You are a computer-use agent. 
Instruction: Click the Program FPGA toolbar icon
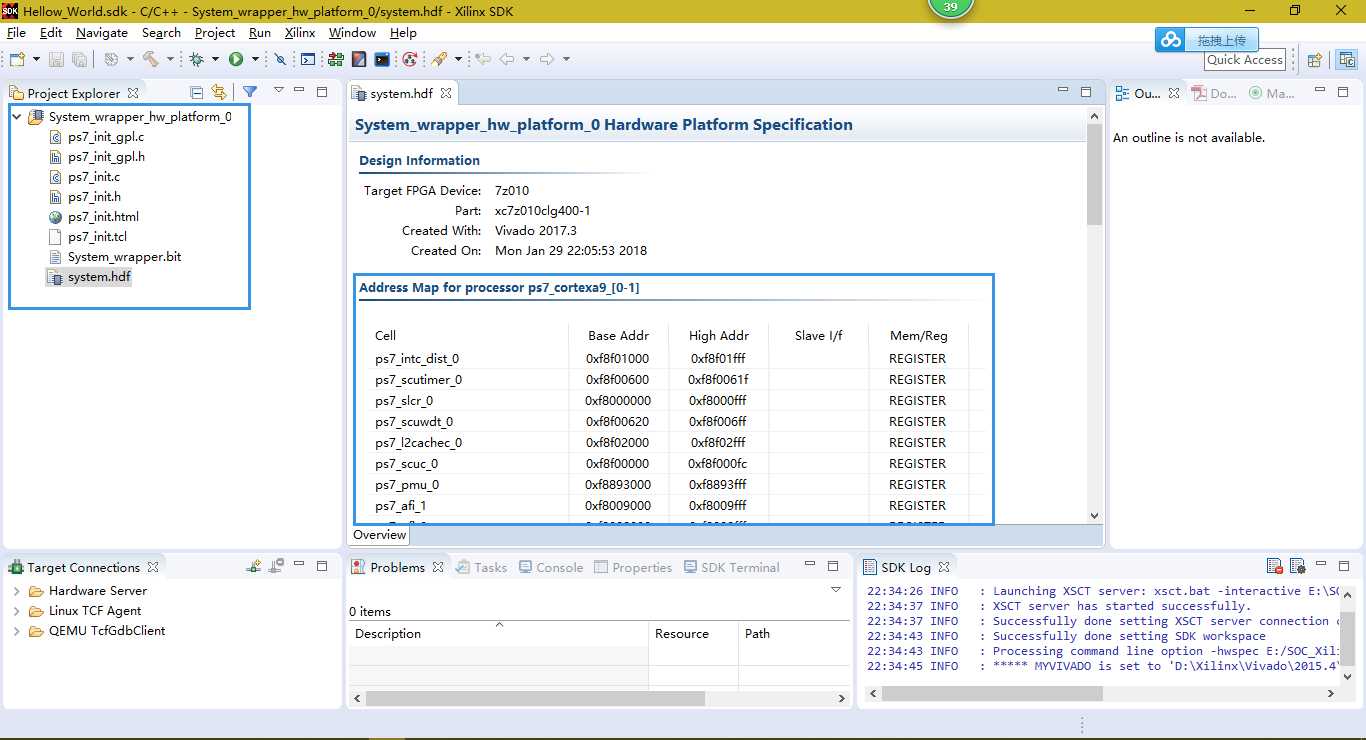tap(335, 59)
